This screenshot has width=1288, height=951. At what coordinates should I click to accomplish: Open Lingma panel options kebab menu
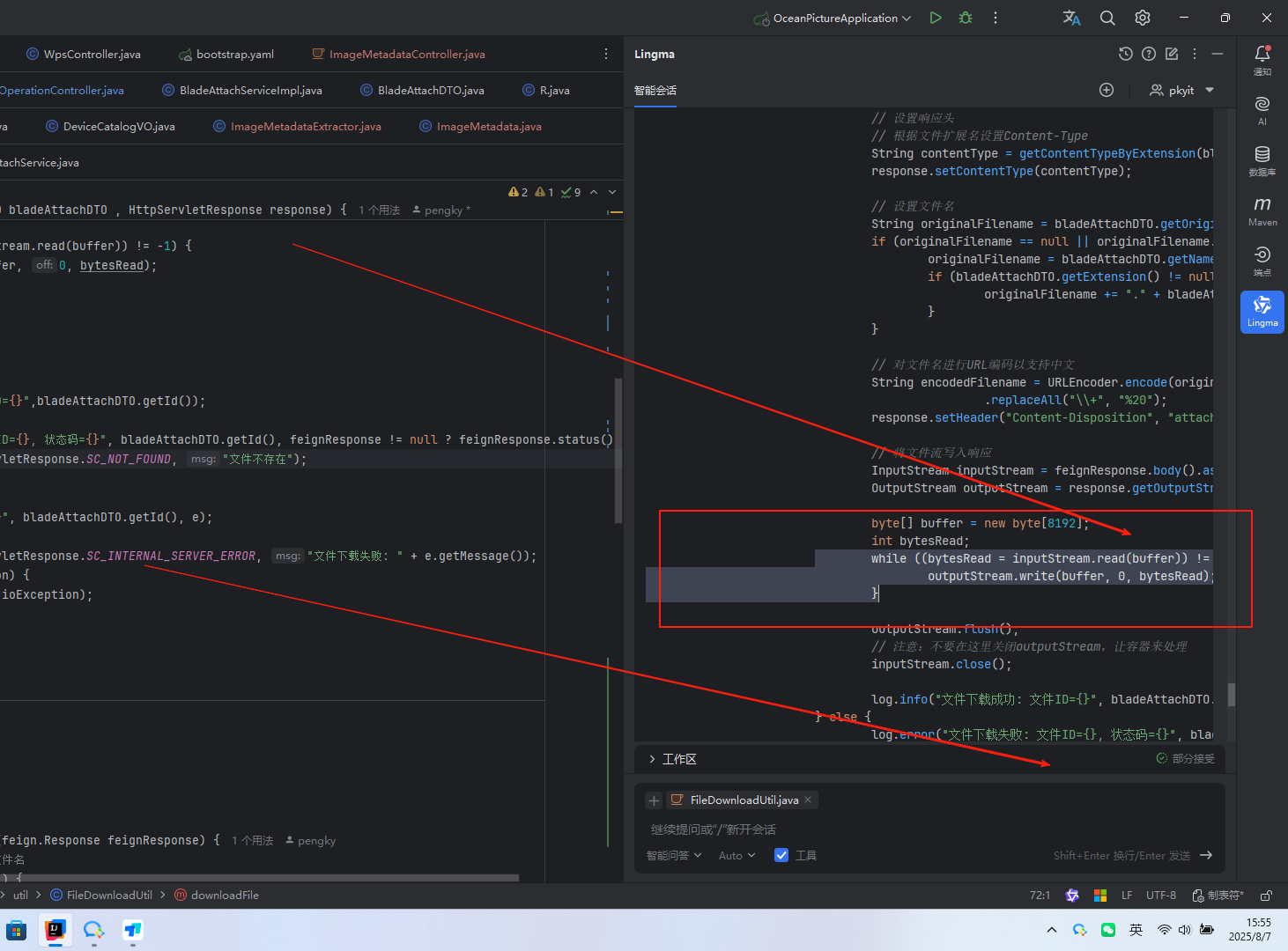[1195, 54]
